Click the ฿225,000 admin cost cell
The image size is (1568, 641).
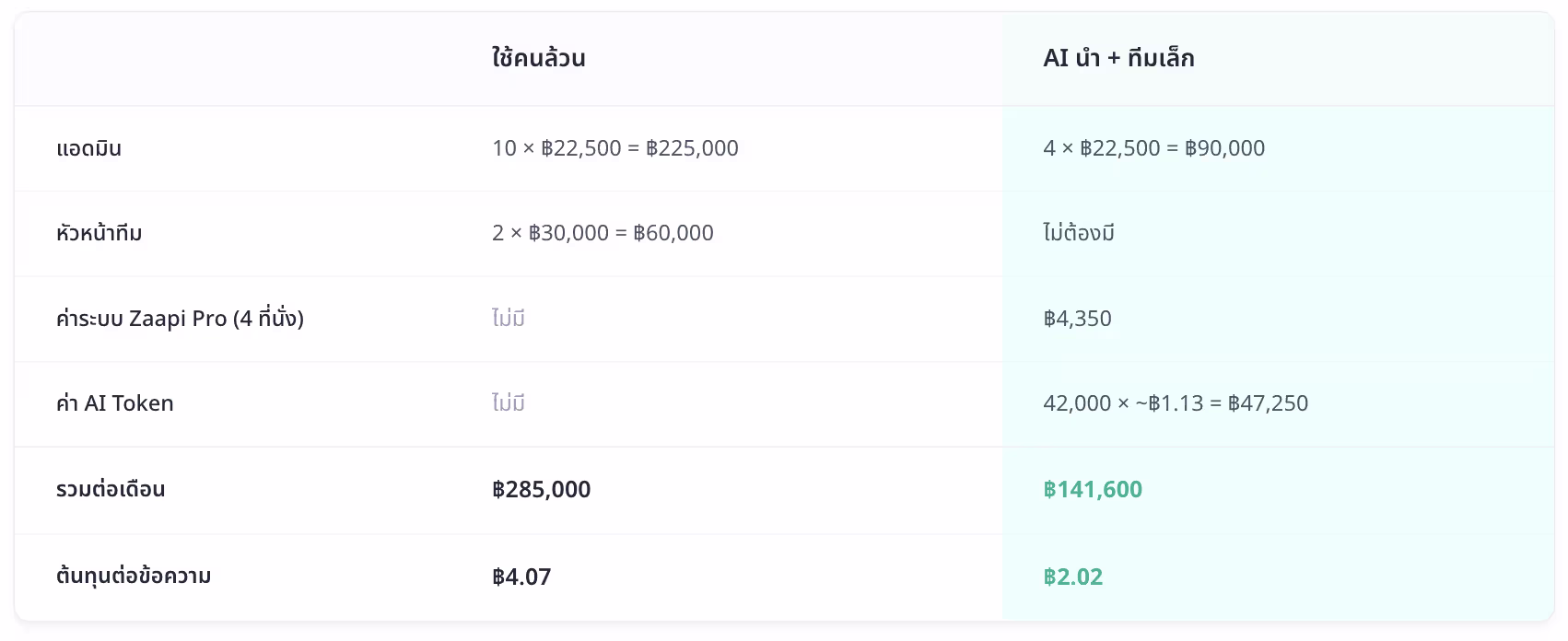[615, 148]
